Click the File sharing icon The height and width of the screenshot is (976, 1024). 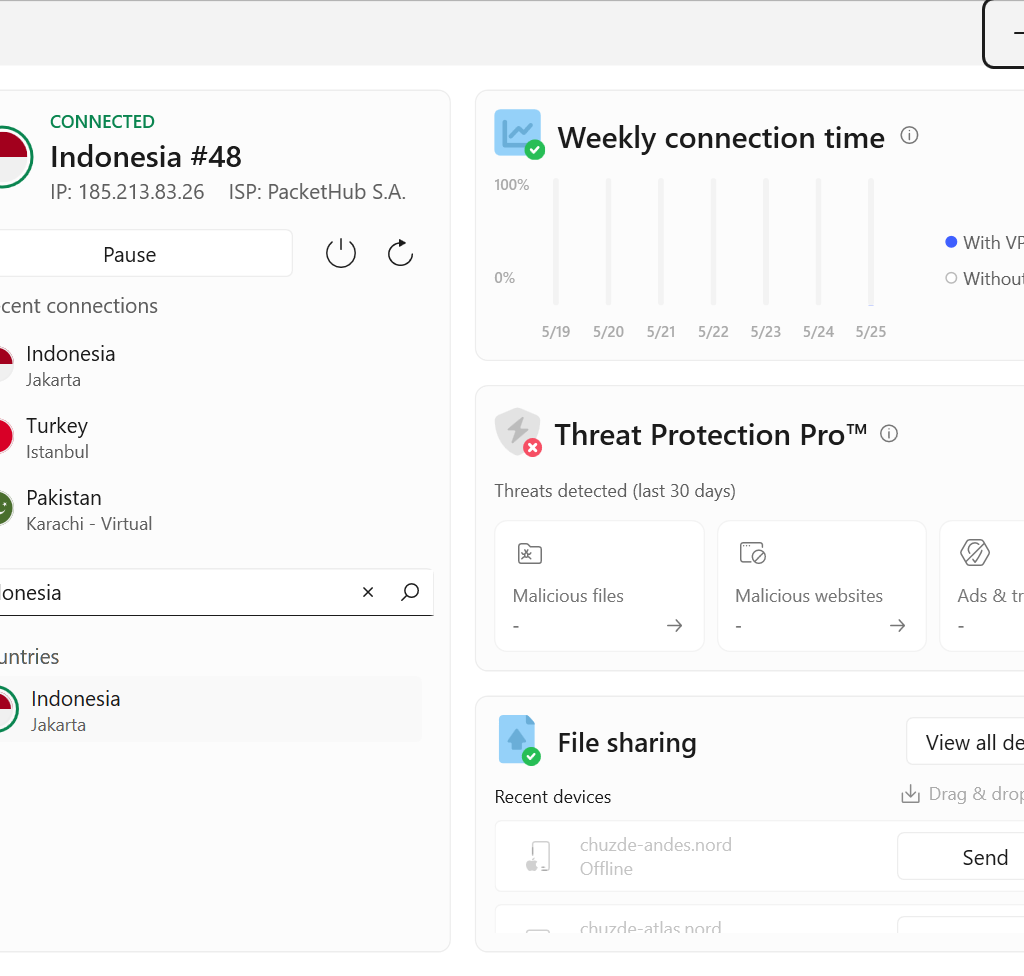pos(519,740)
